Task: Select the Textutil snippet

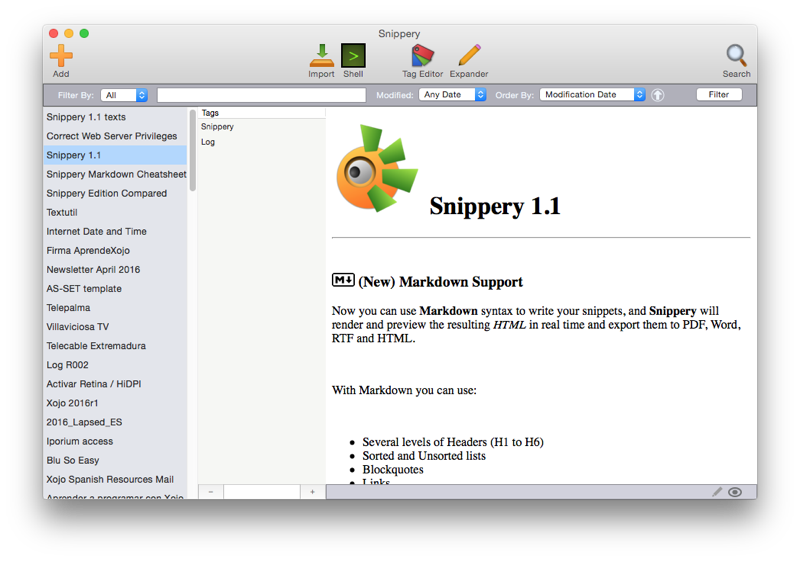Action: pos(115,212)
